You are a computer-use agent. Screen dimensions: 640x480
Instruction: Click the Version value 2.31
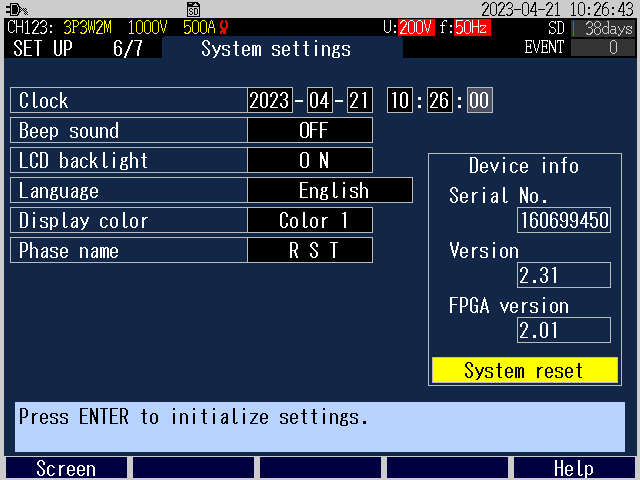coord(564,275)
